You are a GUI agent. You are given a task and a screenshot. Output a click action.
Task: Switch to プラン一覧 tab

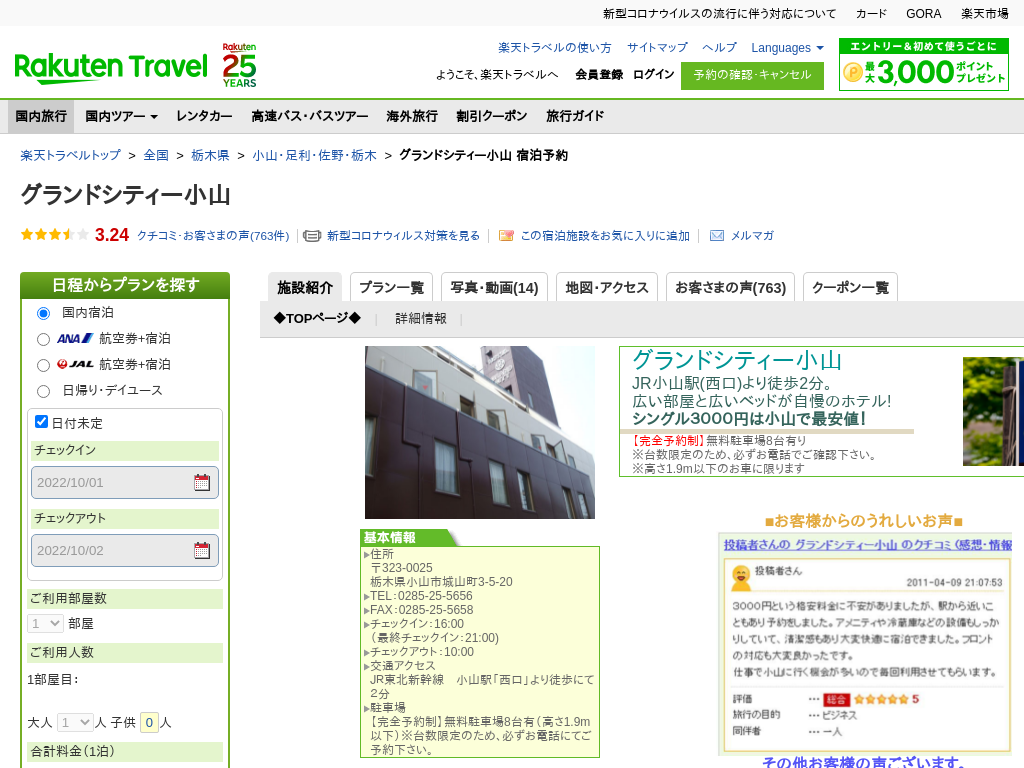point(391,287)
